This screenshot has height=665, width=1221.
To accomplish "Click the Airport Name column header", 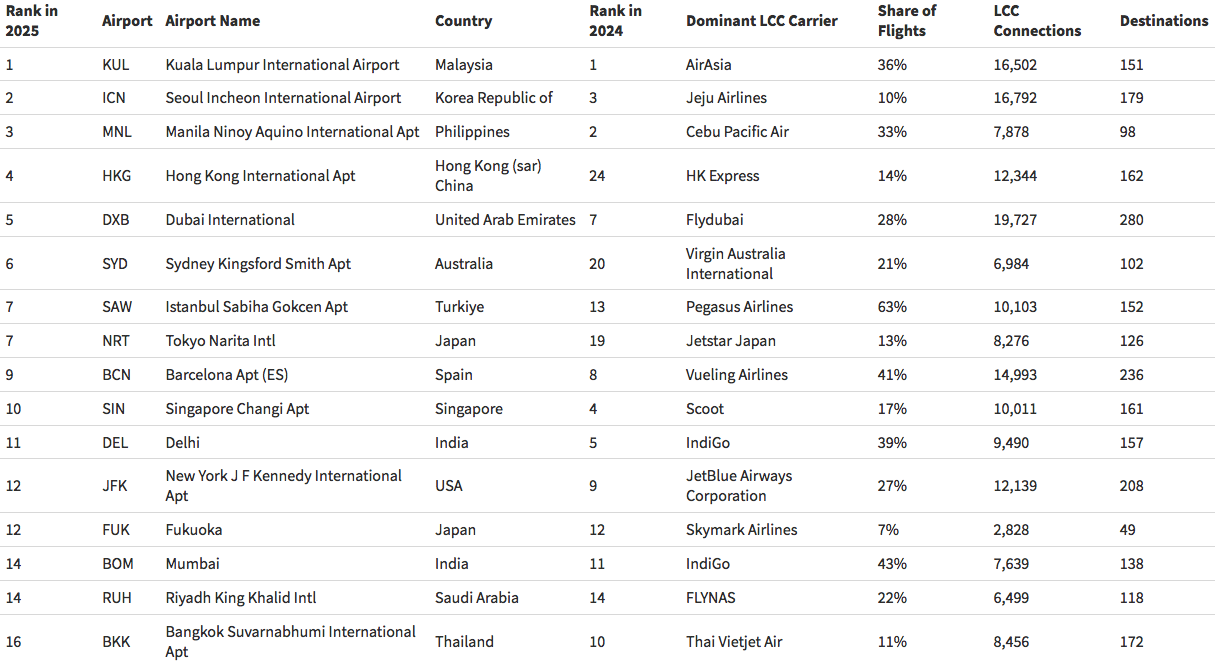I will tap(212, 21).
